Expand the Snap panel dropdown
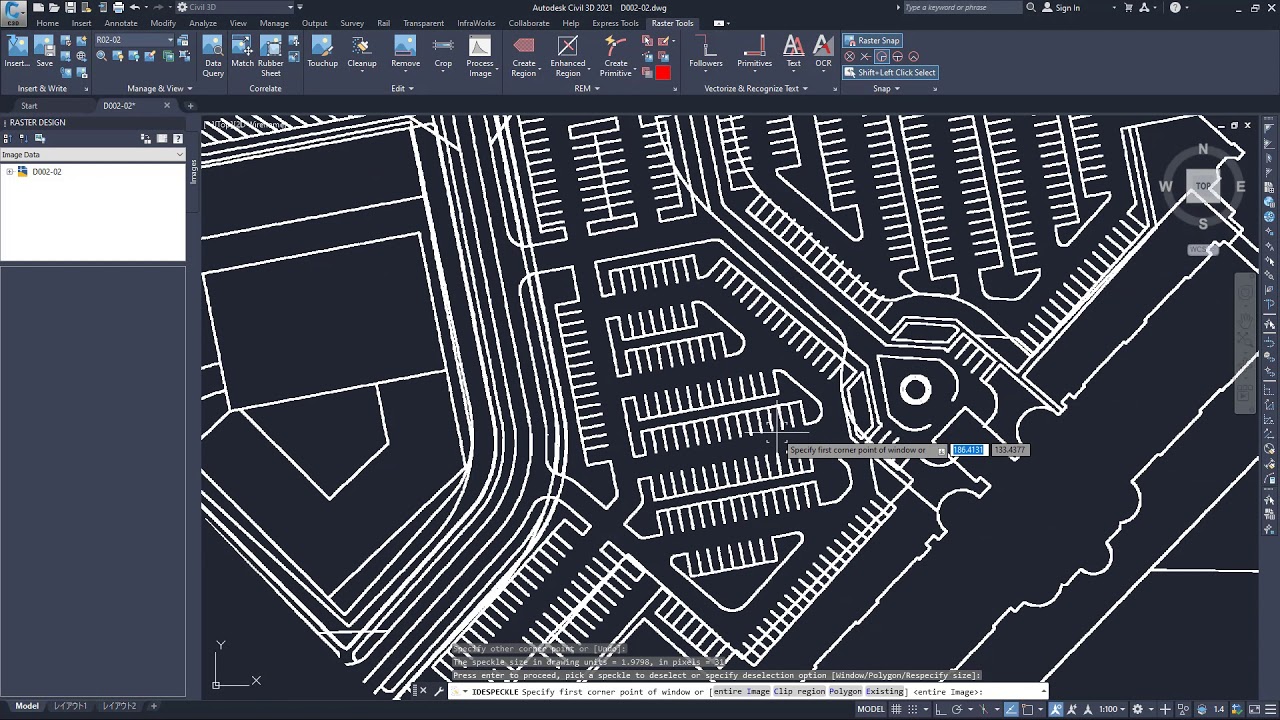 885,89
